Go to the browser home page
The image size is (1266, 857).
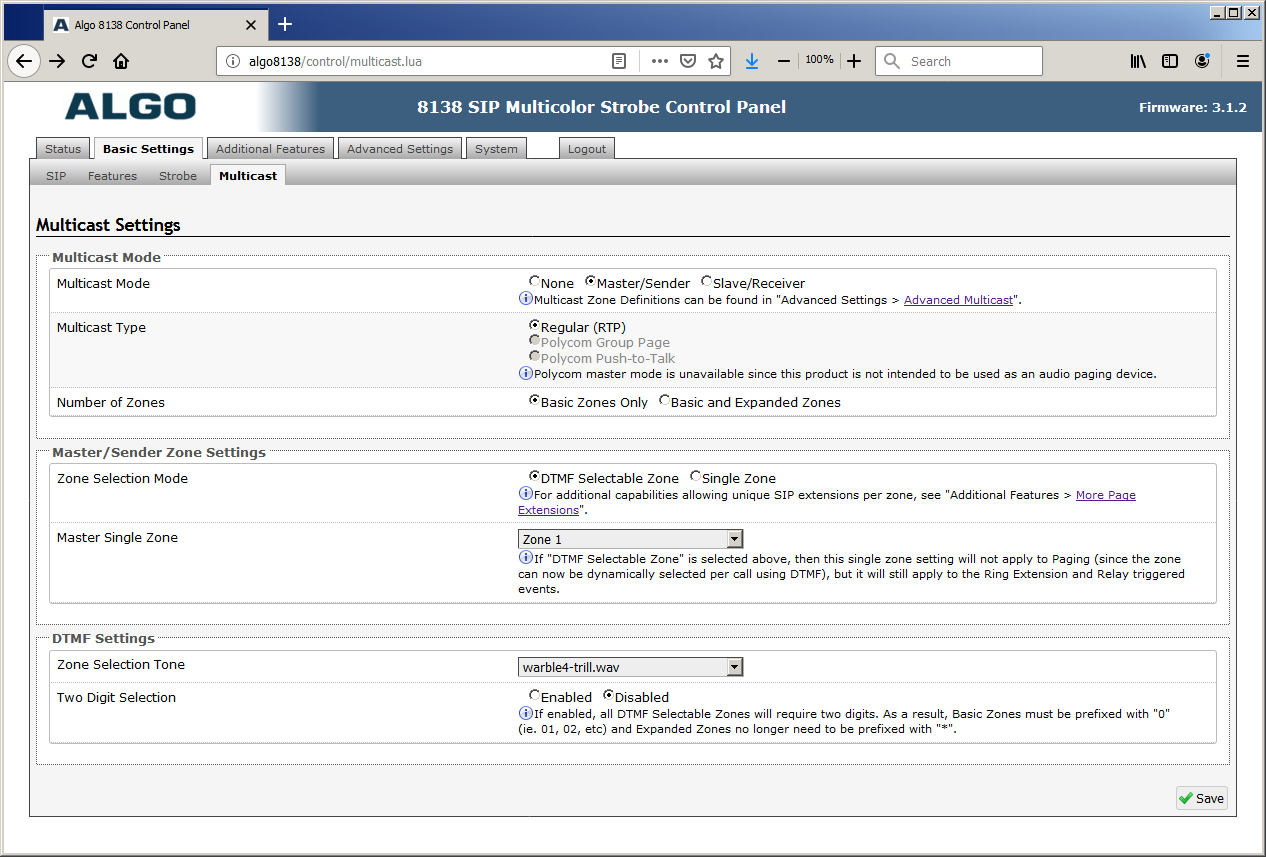[121, 61]
